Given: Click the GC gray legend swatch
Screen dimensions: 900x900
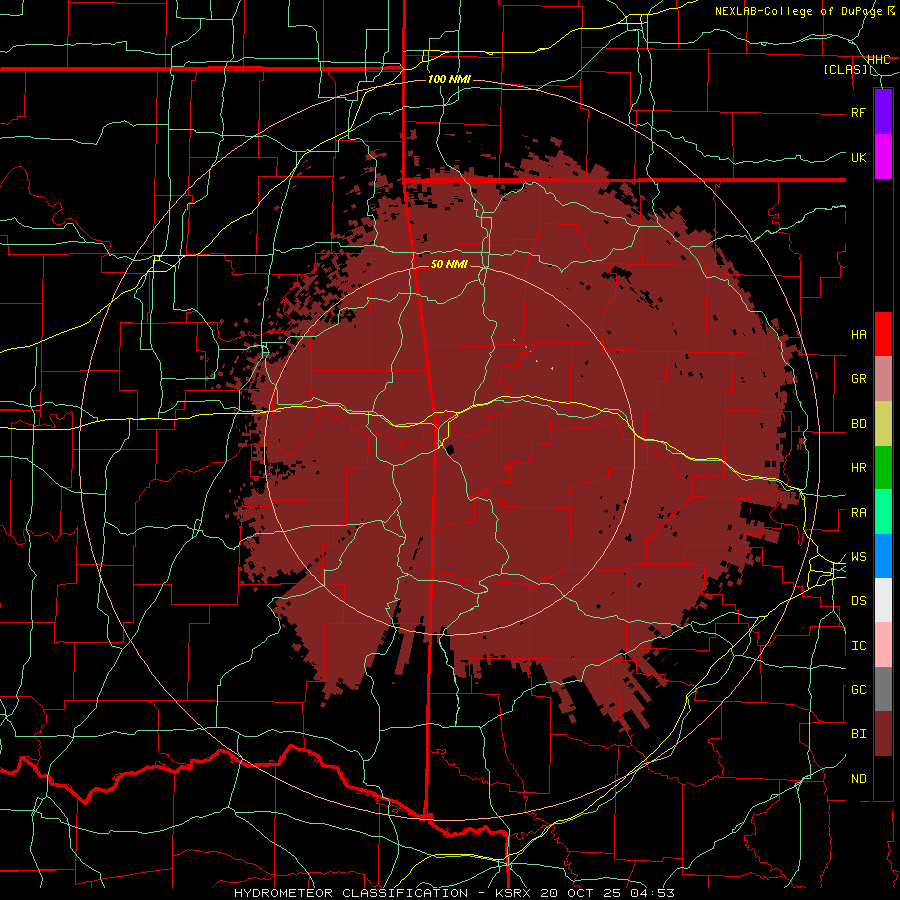Looking at the screenshot, I should 883,689.
